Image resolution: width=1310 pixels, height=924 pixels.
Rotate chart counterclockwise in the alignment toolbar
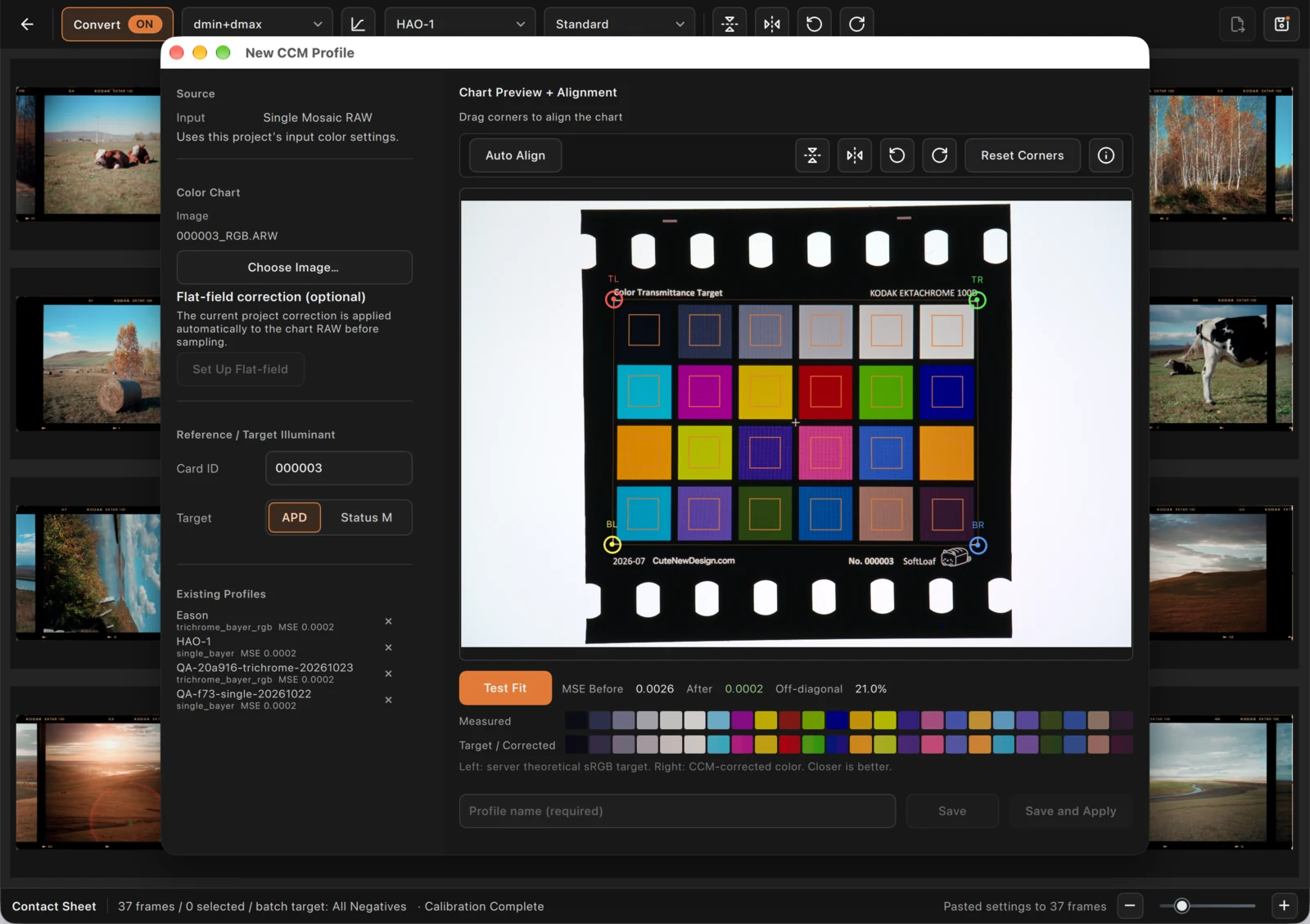click(897, 156)
